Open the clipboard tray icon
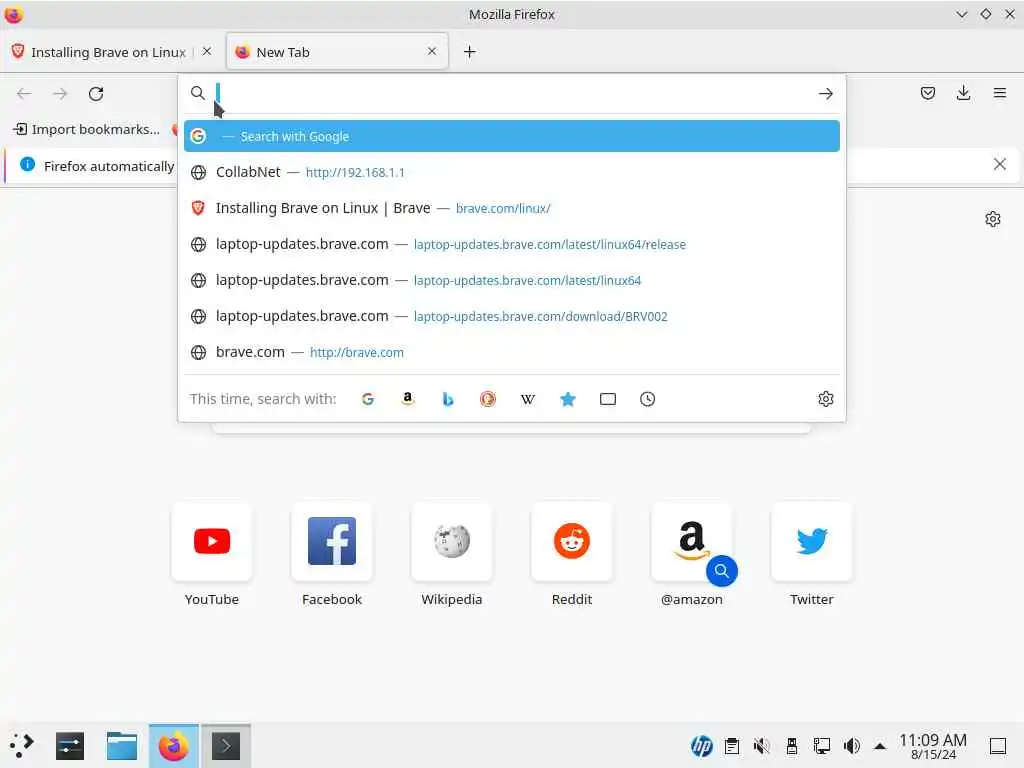 (x=732, y=746)
